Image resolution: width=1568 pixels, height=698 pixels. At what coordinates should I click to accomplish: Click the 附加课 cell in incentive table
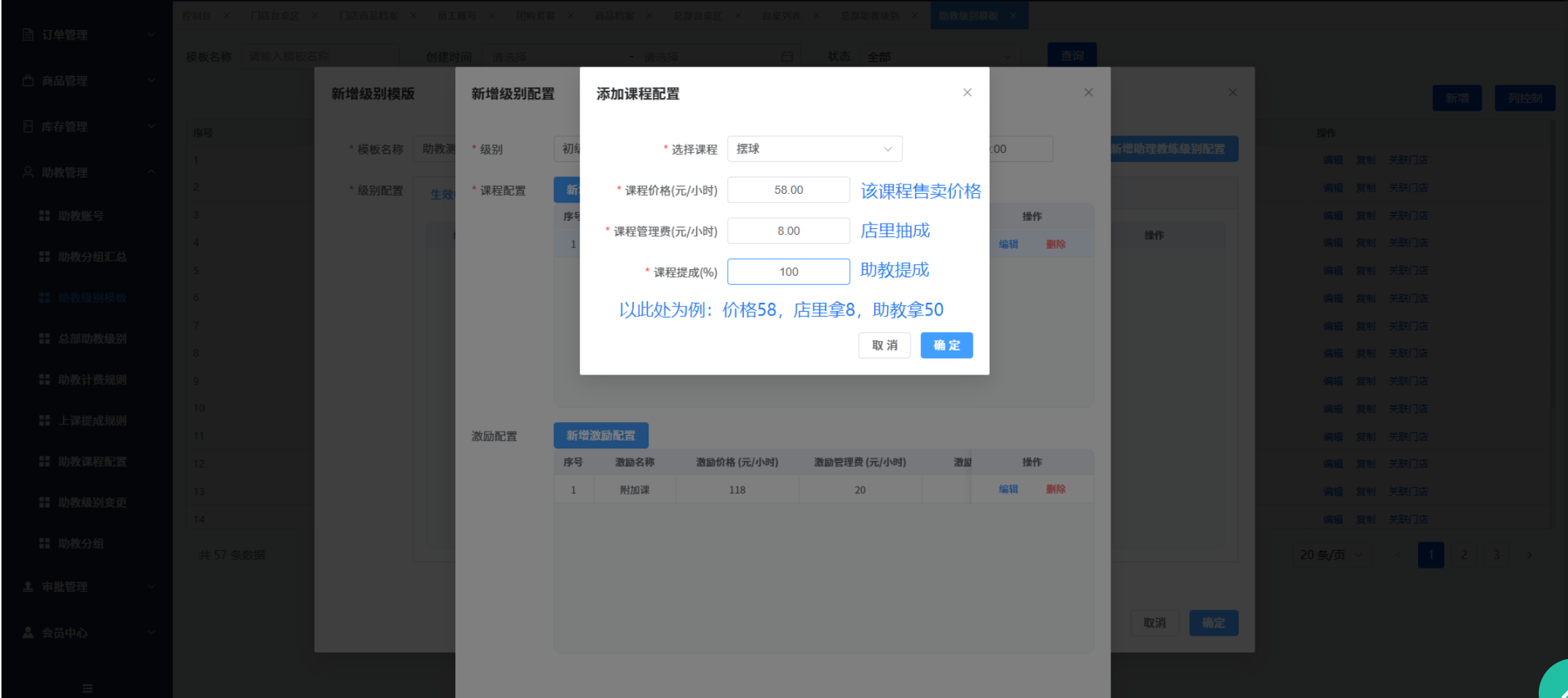635,489
